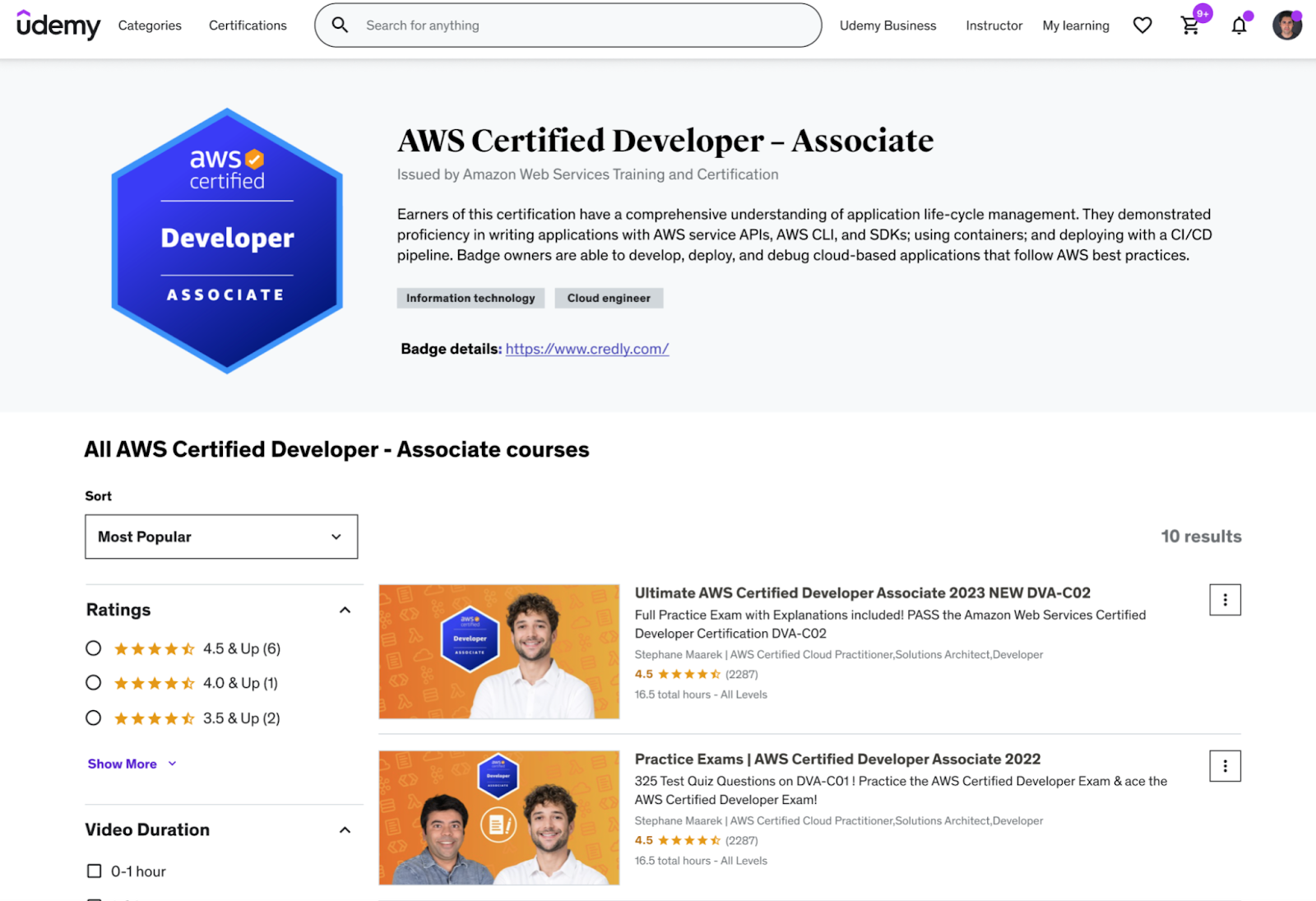
Task: Click the 10 results count text
Action: point(1201,536)
